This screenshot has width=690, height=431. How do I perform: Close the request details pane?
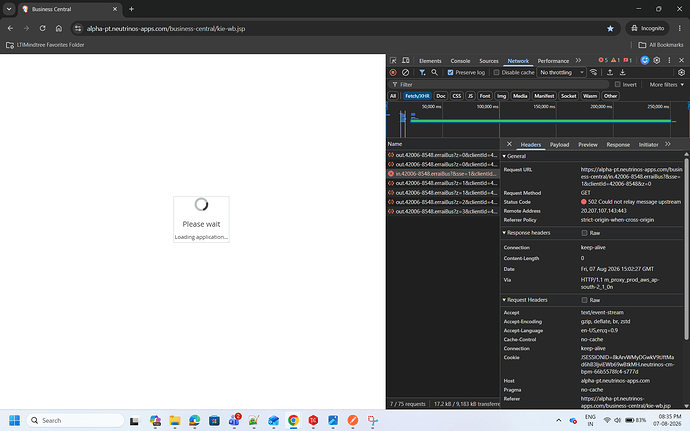509,144
